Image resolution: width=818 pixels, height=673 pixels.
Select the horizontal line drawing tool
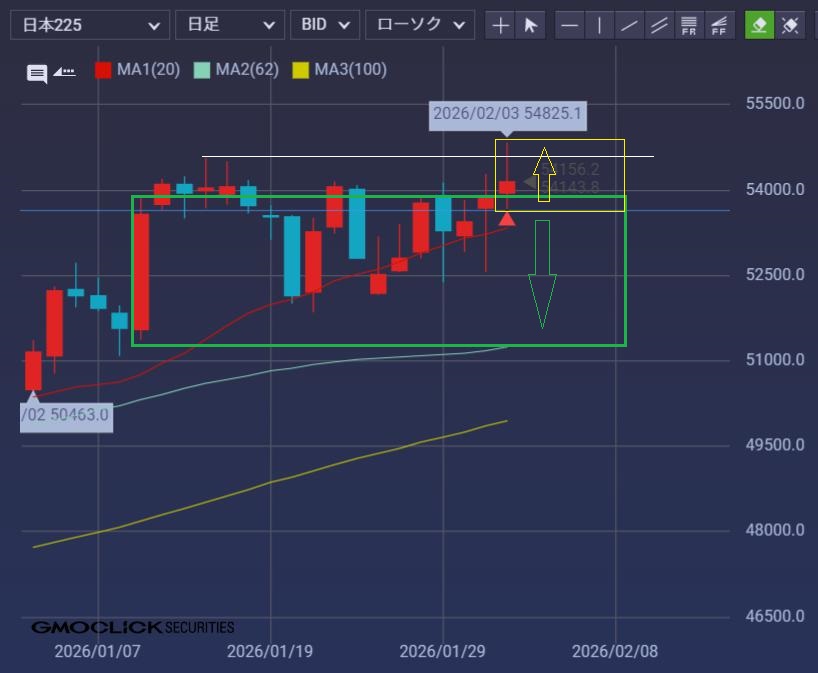click(x=569, y=25)
